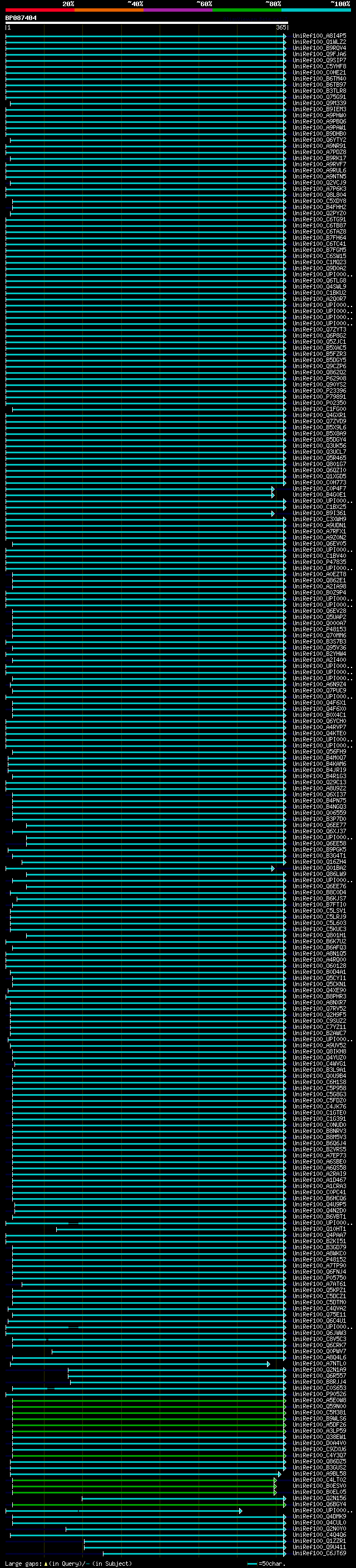This screenshot has width=356, height=1568.
Task: Click the red 20% identity legend segment
Action: [39, 10]
